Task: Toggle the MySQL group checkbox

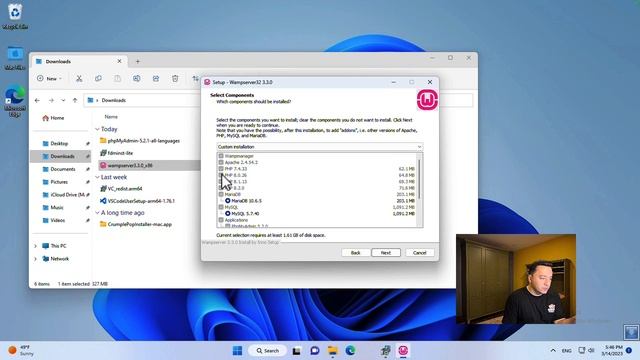Action: (221, 207)
